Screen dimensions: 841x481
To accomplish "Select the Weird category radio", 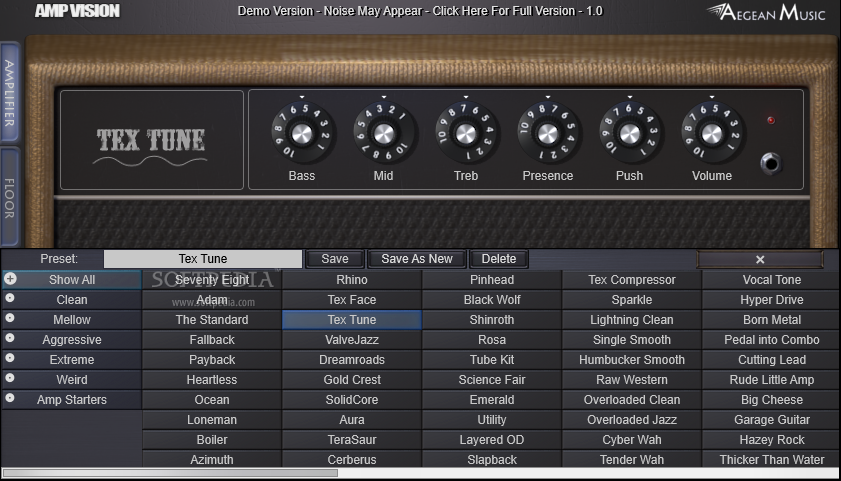I will point(10,378).
